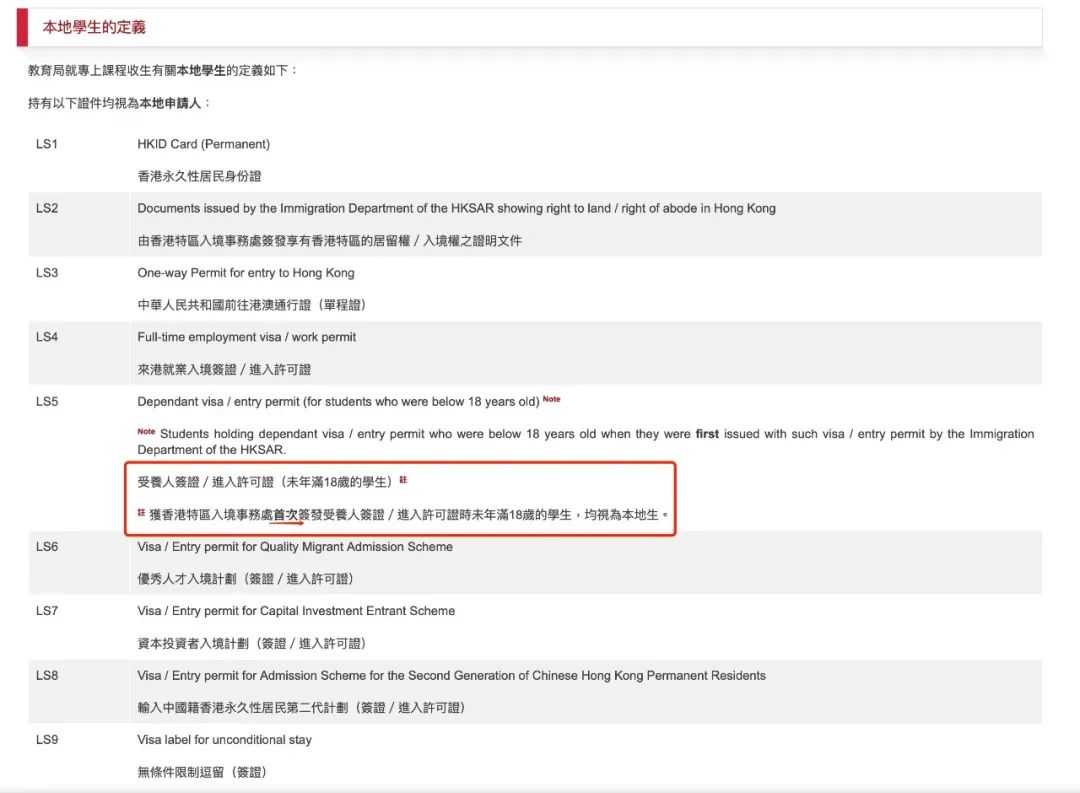Click Visa label for unconditional stay

(x=224, y=740)
